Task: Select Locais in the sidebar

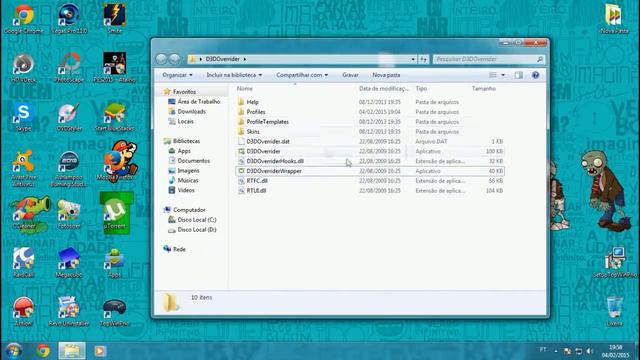Action: pyautogui.click(x=185, y=121)
